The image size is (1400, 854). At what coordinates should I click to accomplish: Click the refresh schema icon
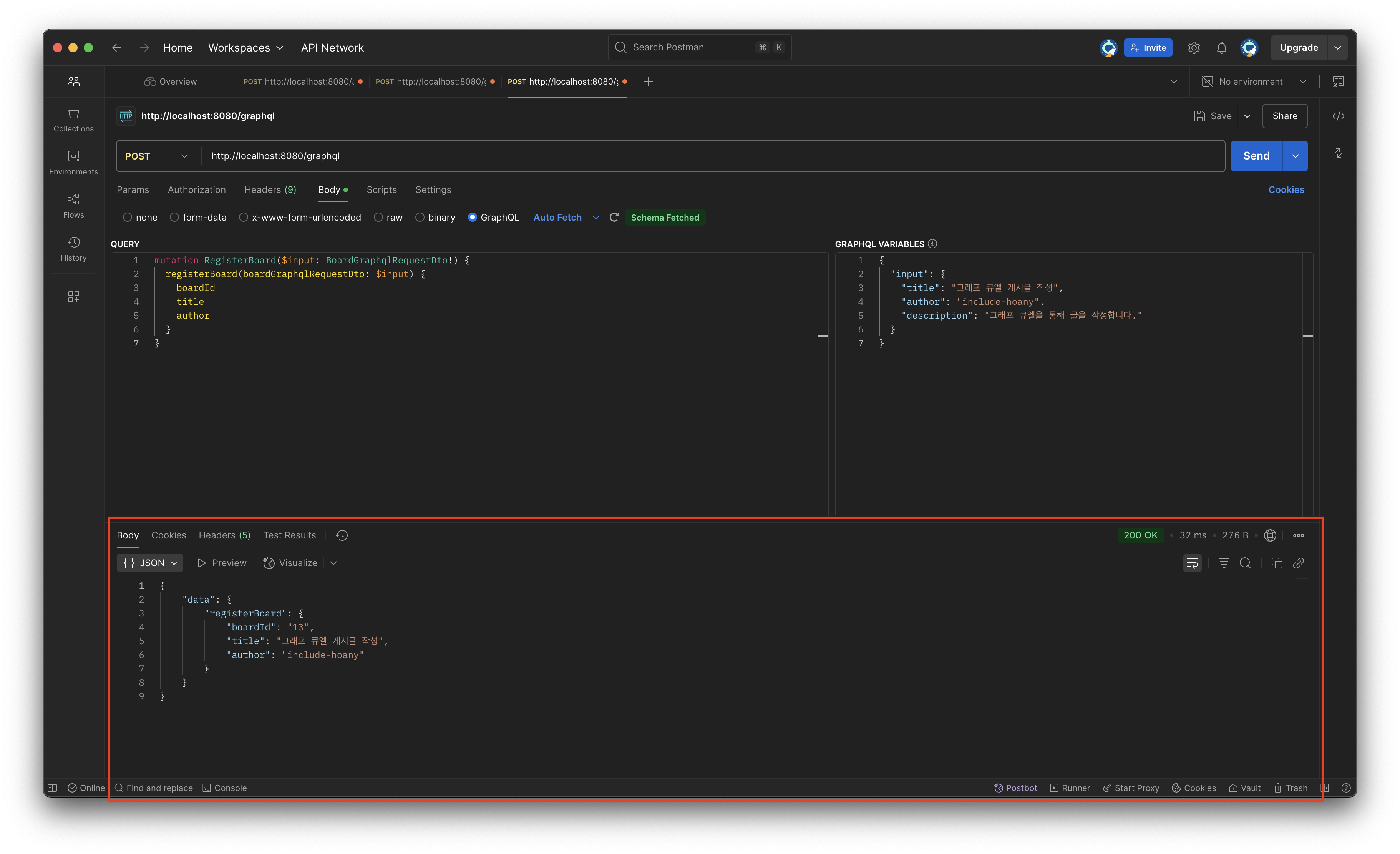[x=614, y=217]
